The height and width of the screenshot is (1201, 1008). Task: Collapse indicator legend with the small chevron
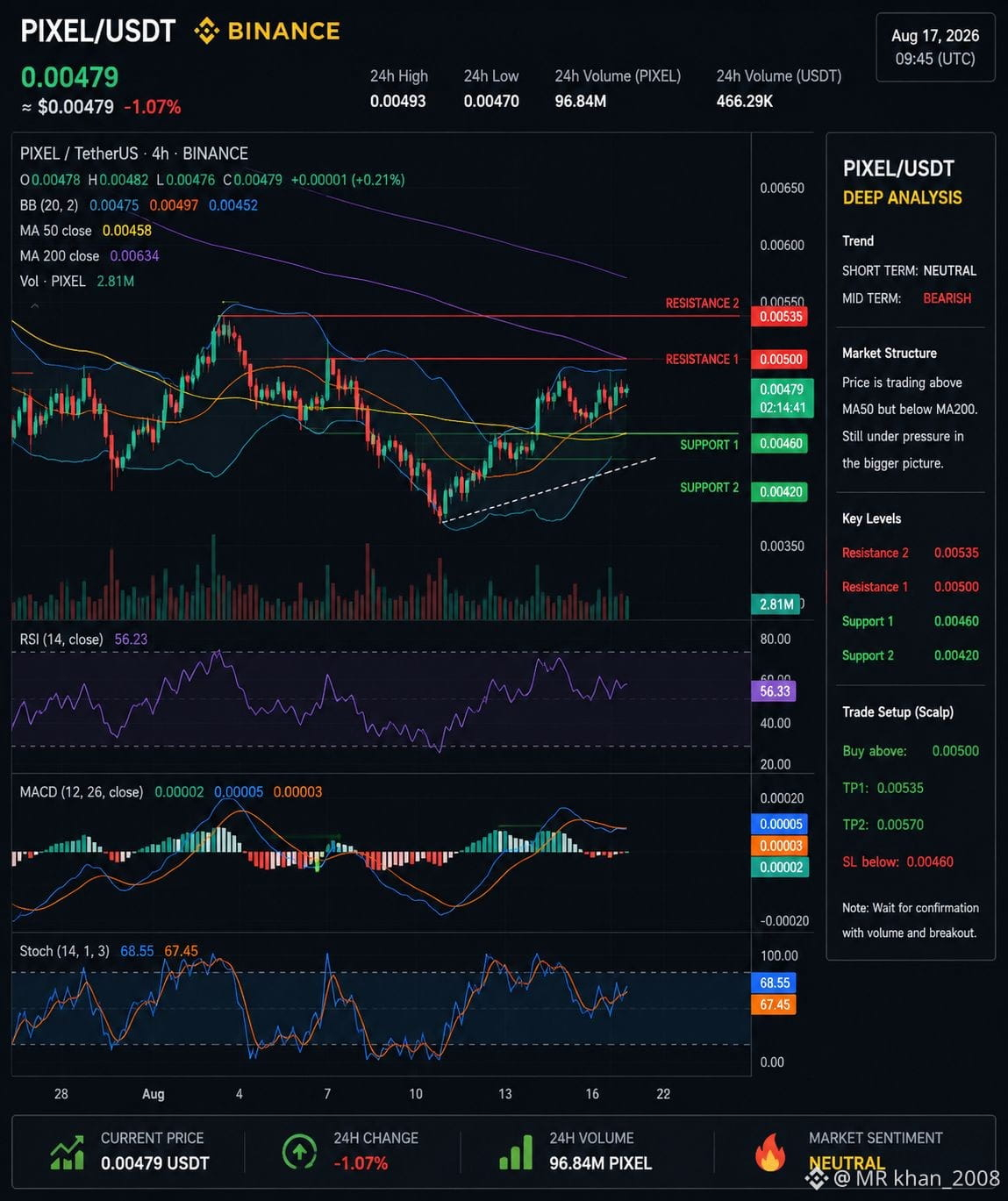coord(34,306)
